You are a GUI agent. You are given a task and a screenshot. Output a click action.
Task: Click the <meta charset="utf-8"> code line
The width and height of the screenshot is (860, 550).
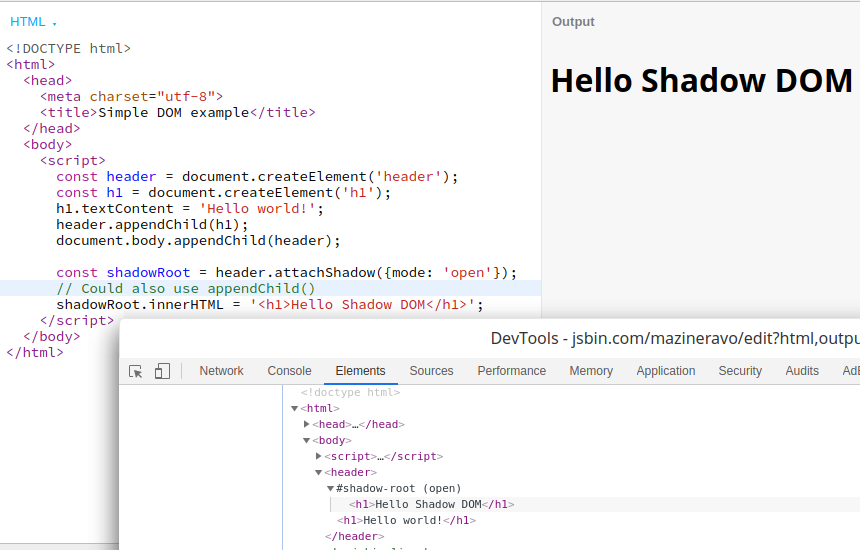132,97
